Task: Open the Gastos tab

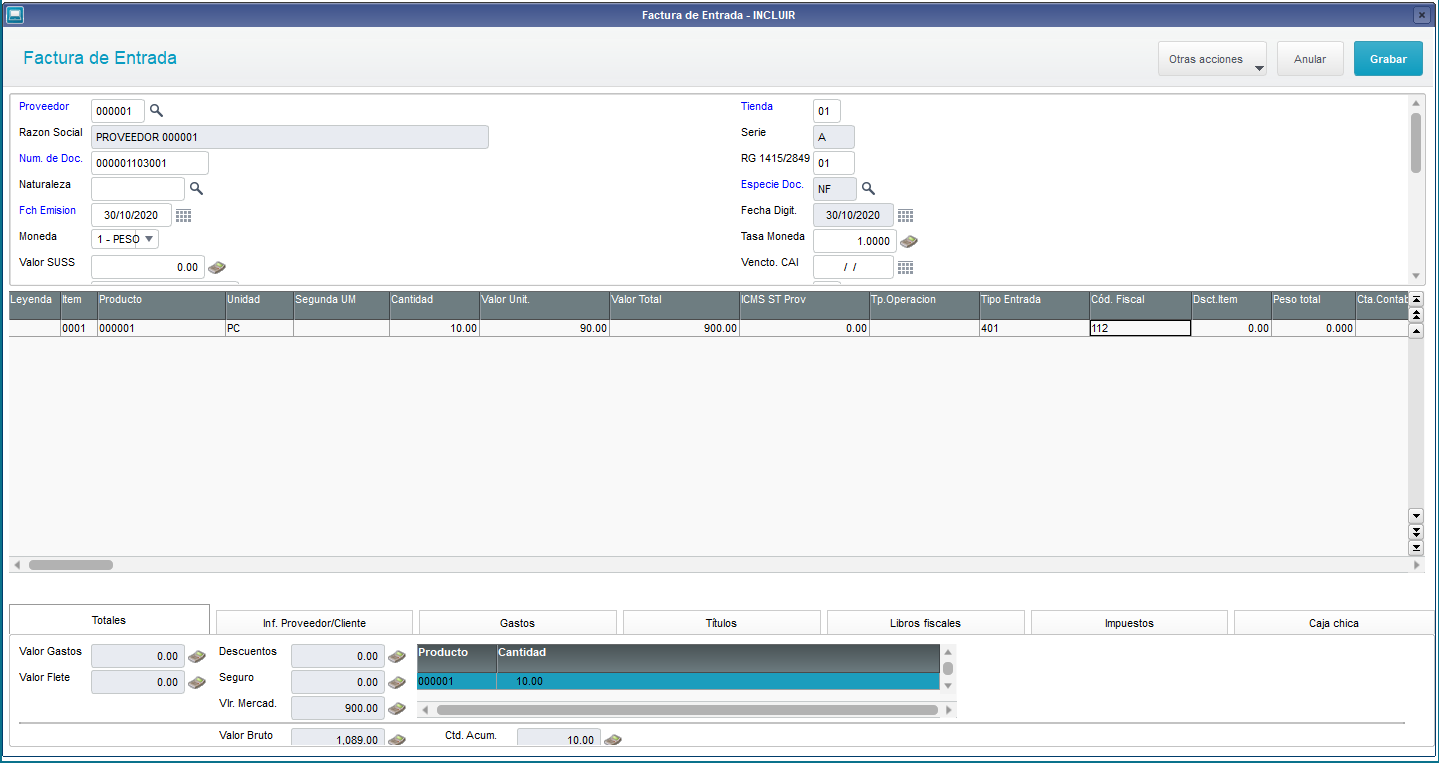Action: [x=517, y=623]
